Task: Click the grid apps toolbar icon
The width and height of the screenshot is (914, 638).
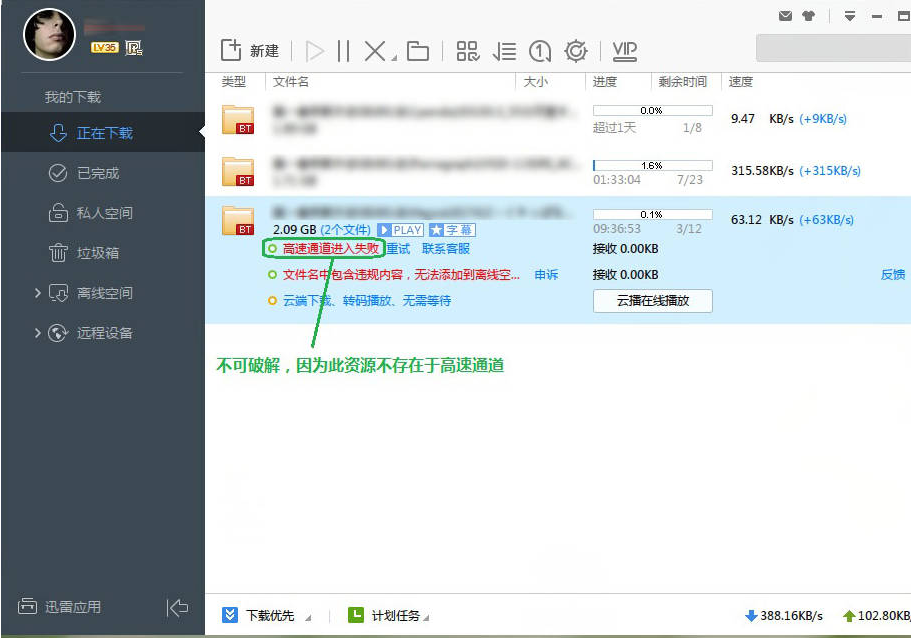Action: (467, 51)
